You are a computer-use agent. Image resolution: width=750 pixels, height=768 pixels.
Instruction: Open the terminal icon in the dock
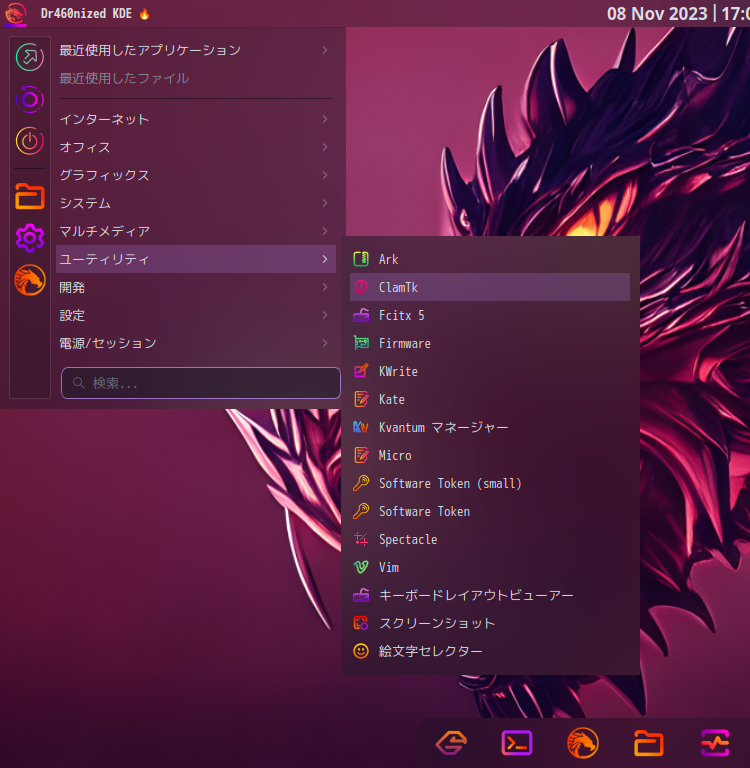(517, 743)
